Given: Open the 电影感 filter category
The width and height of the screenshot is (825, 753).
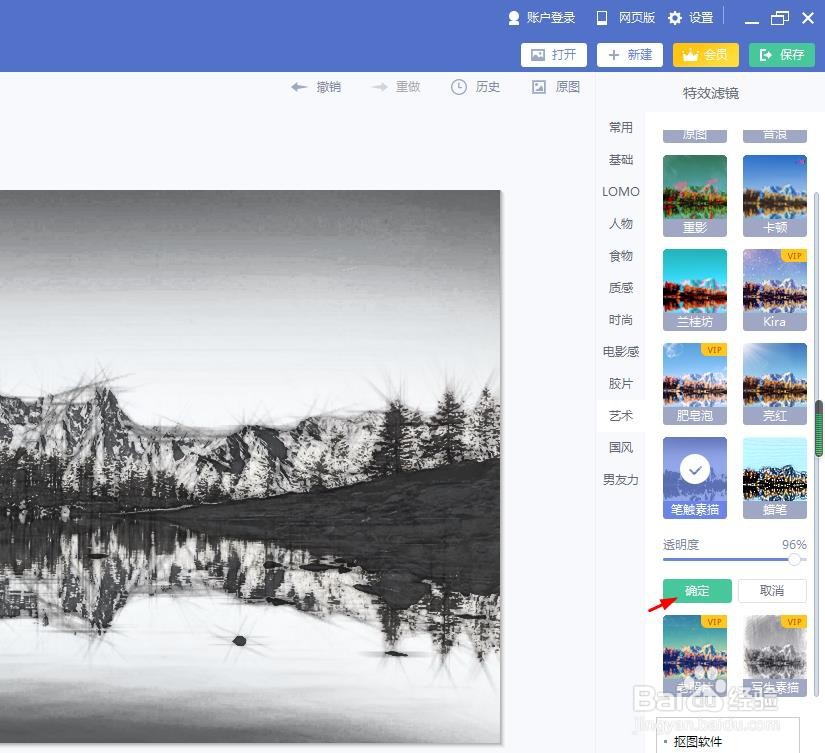Looking at the screenshot, I should point(621,352).
